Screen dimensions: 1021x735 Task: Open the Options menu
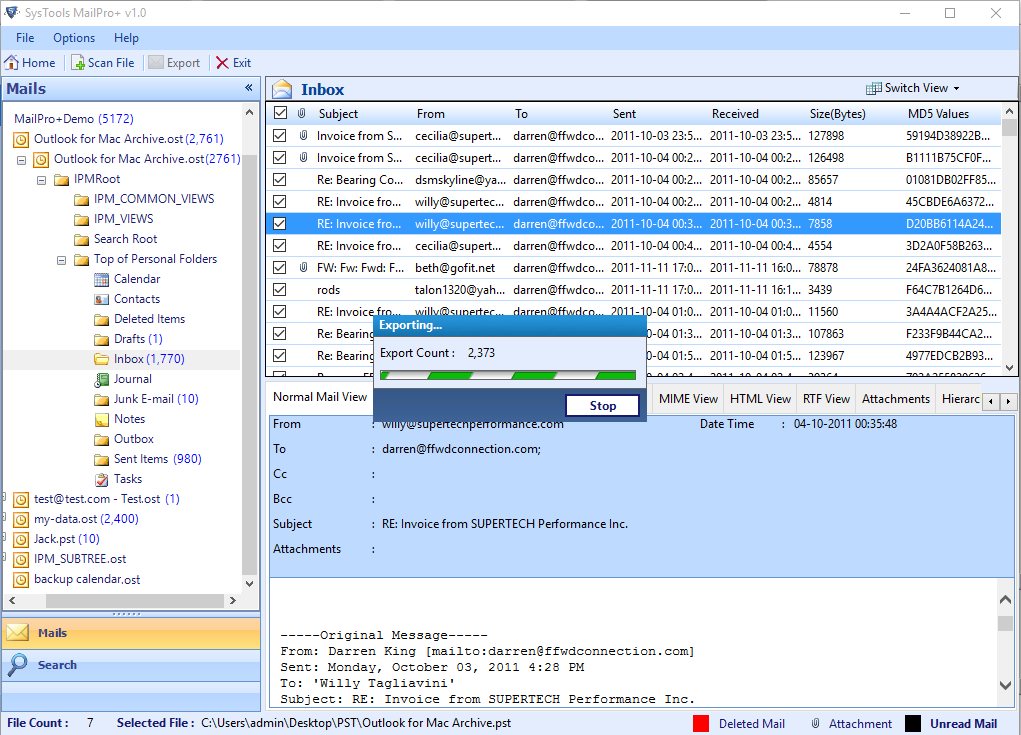pyautogui.click(x=74, y=38)
